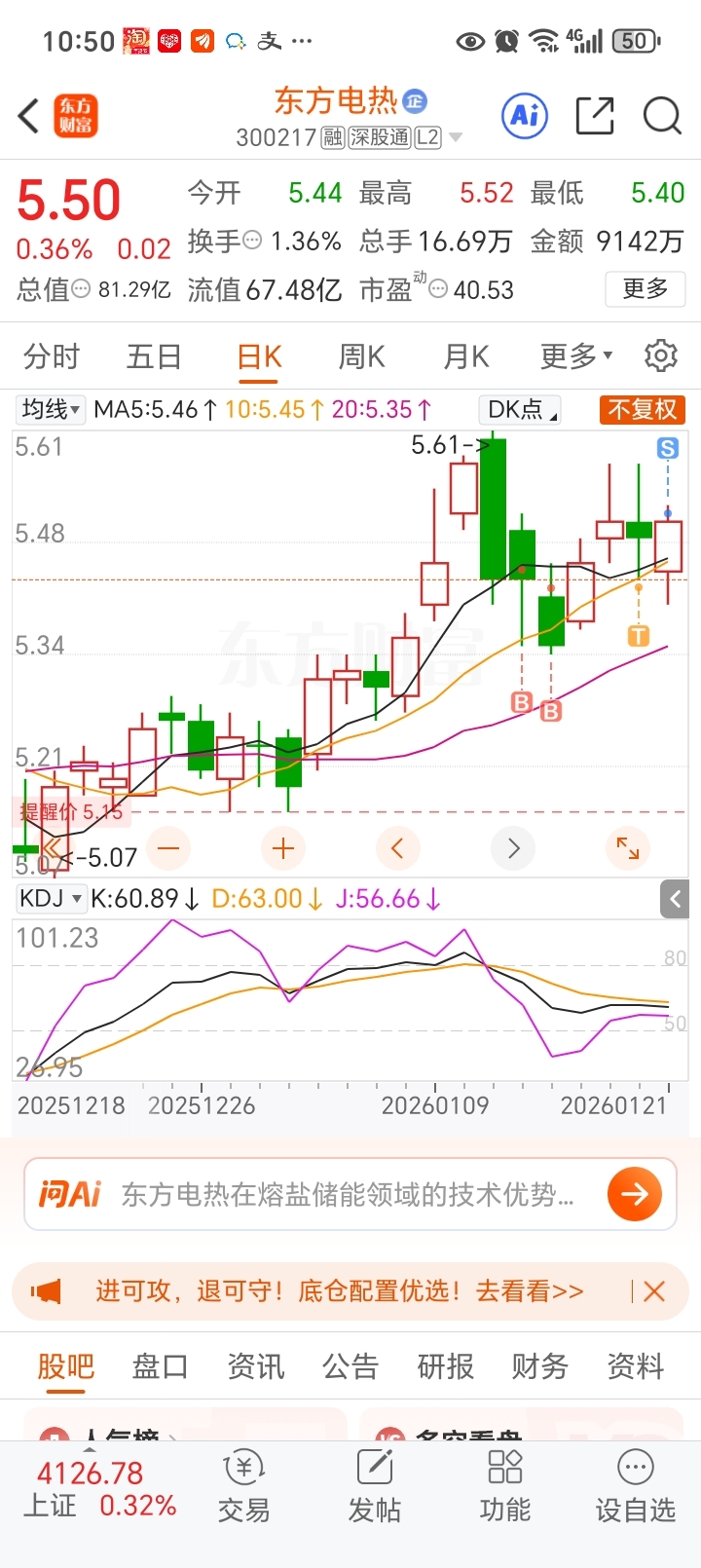Open the Ai assistant icon
The width and height of the screenshot is (701, 1568).
(x=525, y=116)
